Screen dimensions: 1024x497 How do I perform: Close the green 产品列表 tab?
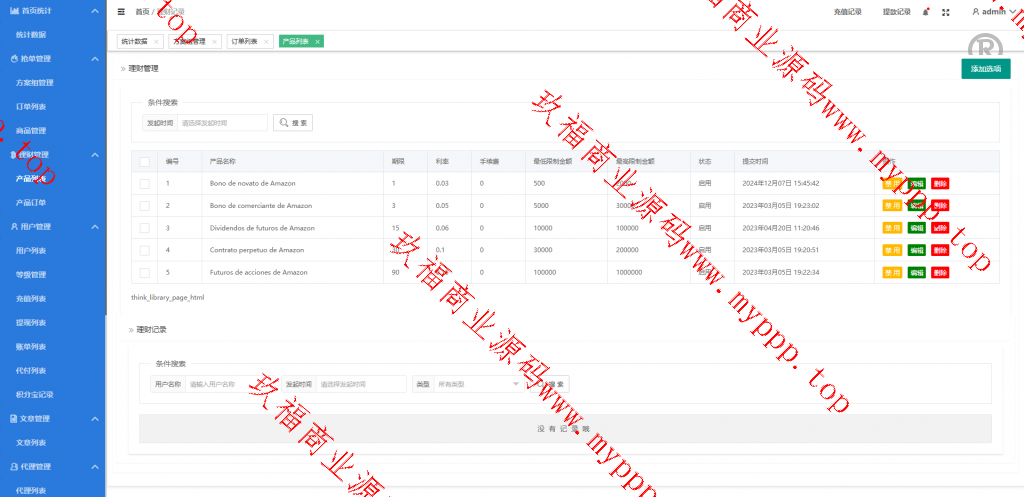pos(317,42)
